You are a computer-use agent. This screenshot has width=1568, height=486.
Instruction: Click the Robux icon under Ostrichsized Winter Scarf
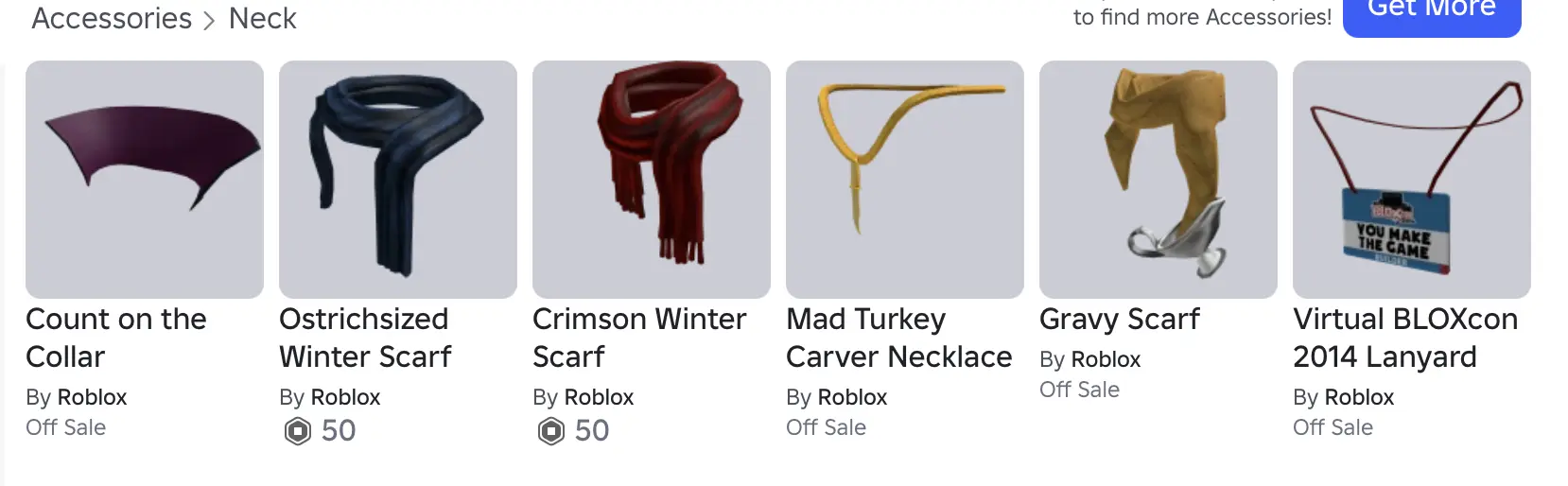tap(298, 431)
